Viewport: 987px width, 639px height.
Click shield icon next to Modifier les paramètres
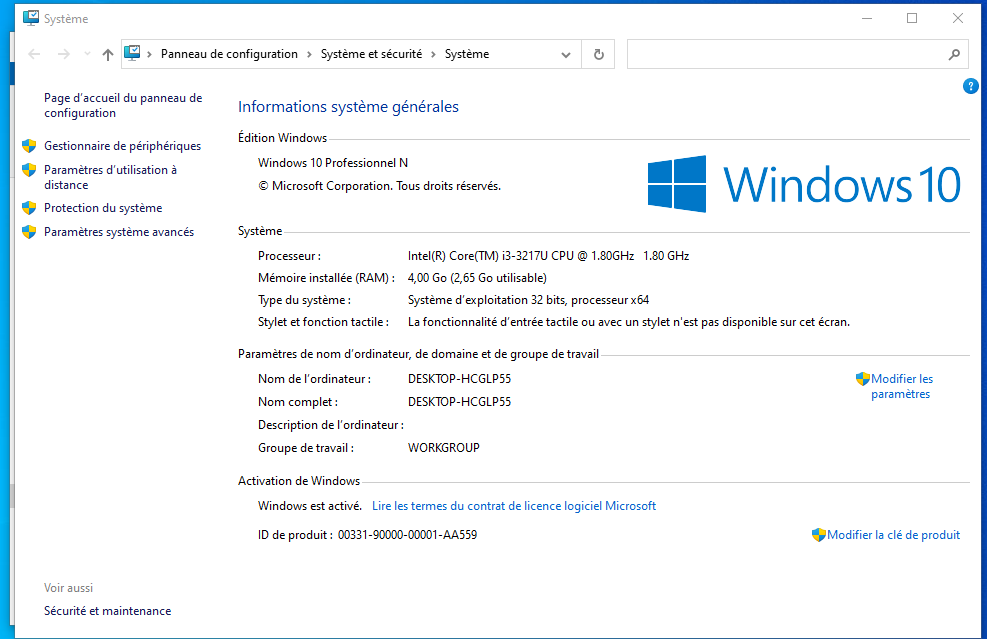(x=862, y=378)
